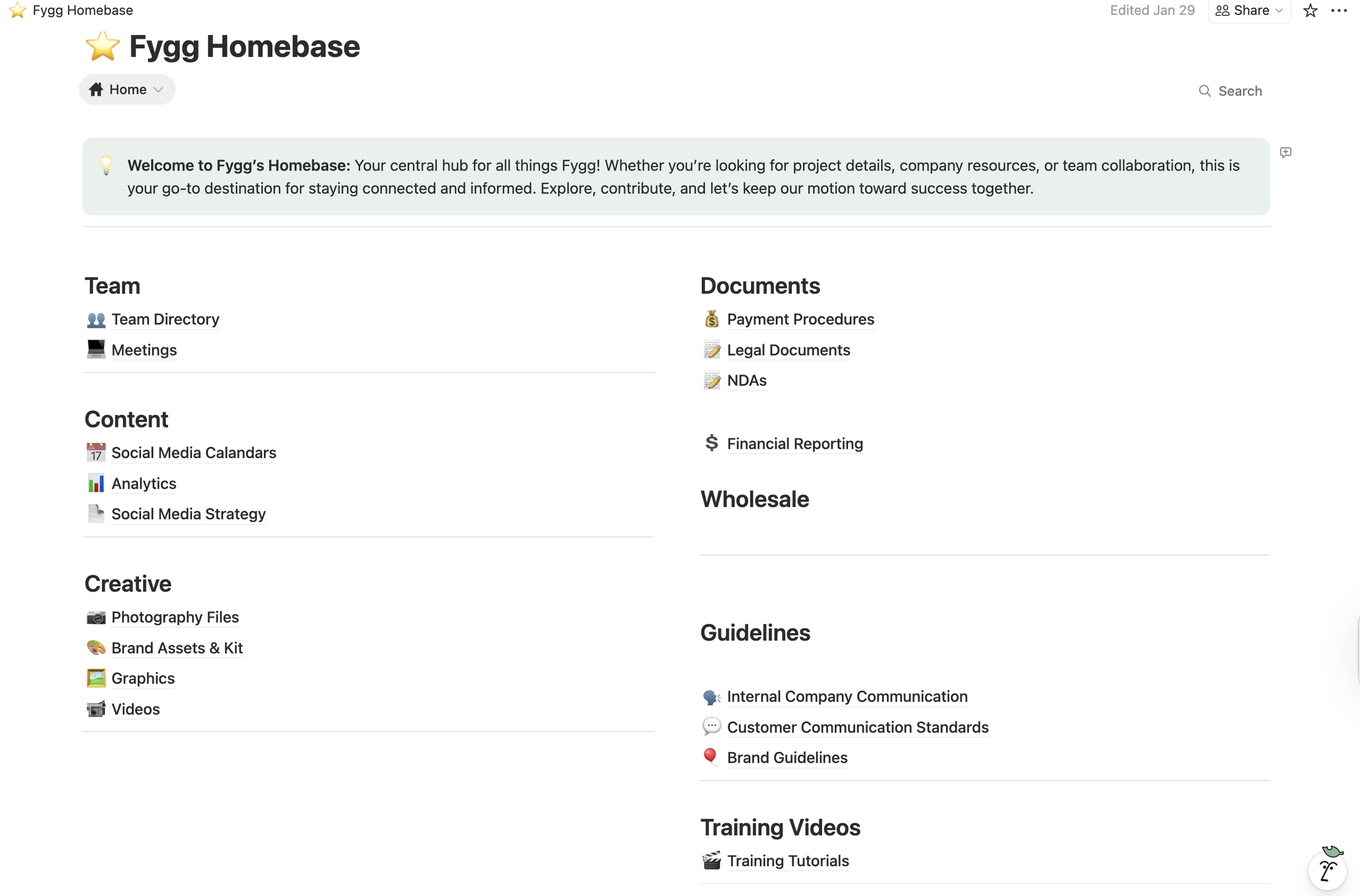The height and width of the screenshot is (896, 1360).
Task: Click the add comment icon beside callout
Action: [1285, 152]
